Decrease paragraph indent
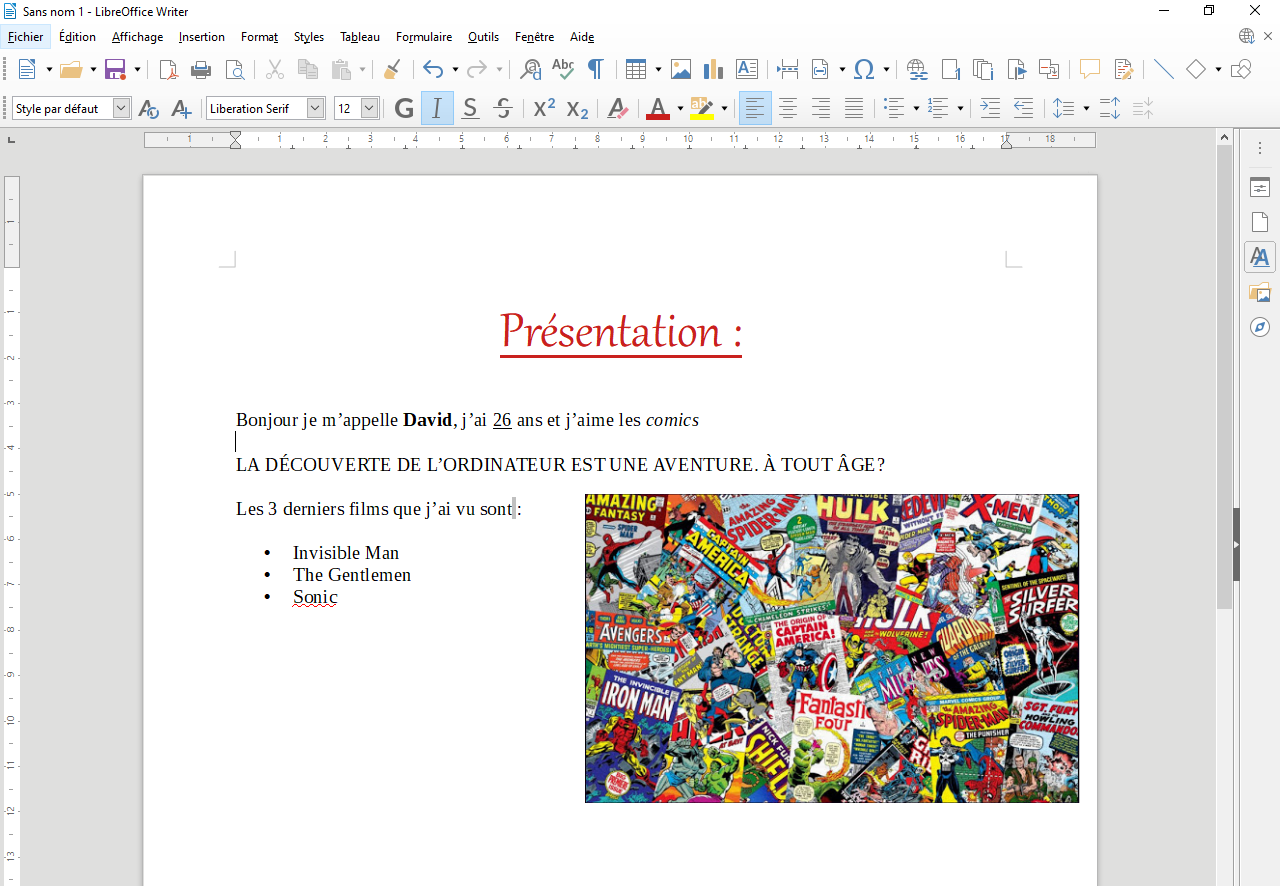The width and height of the screenshot is (1280, 886). click(1023, 108)
